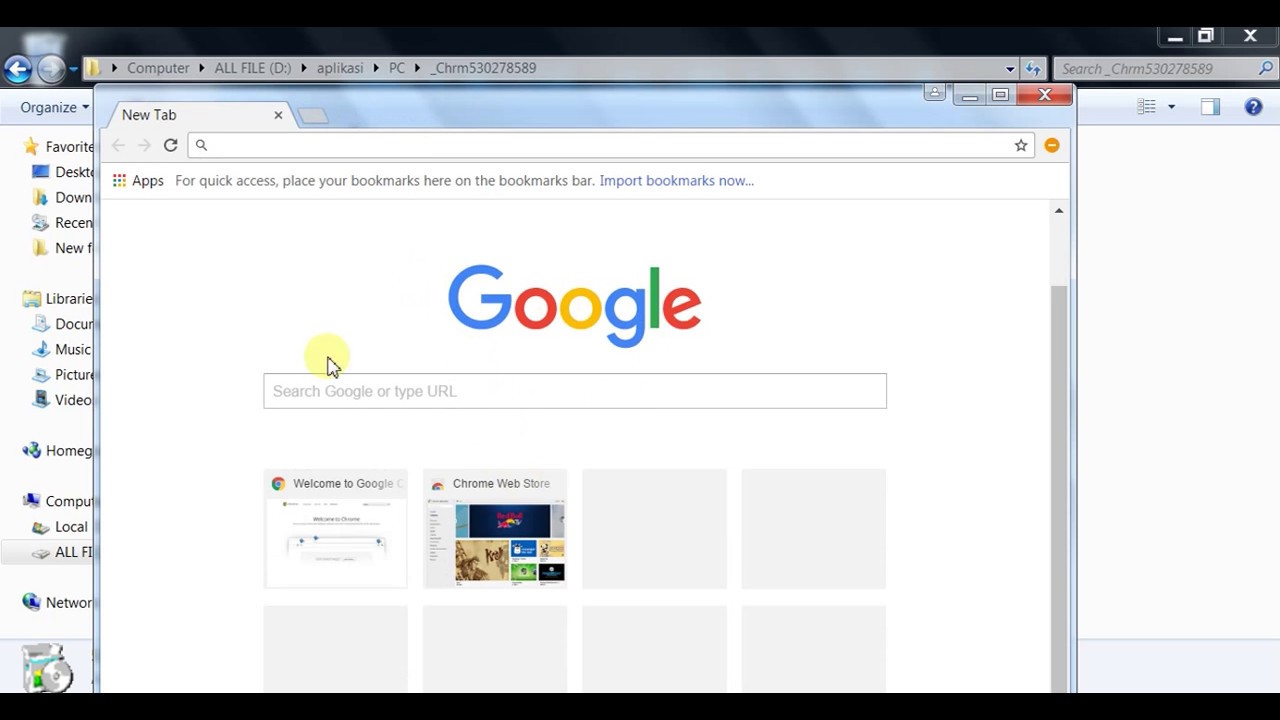The image size is (1280, 720).
Task: Open Chrome menu orange circle icon
Action: click(x=1052, y=145)
